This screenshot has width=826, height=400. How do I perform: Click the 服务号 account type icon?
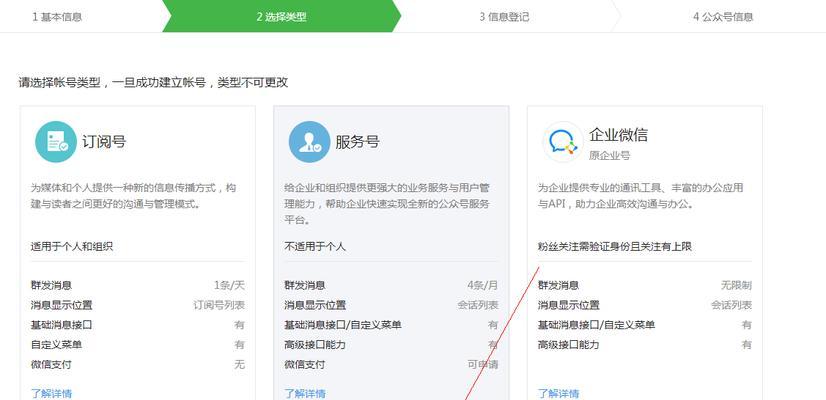point(309,142)
